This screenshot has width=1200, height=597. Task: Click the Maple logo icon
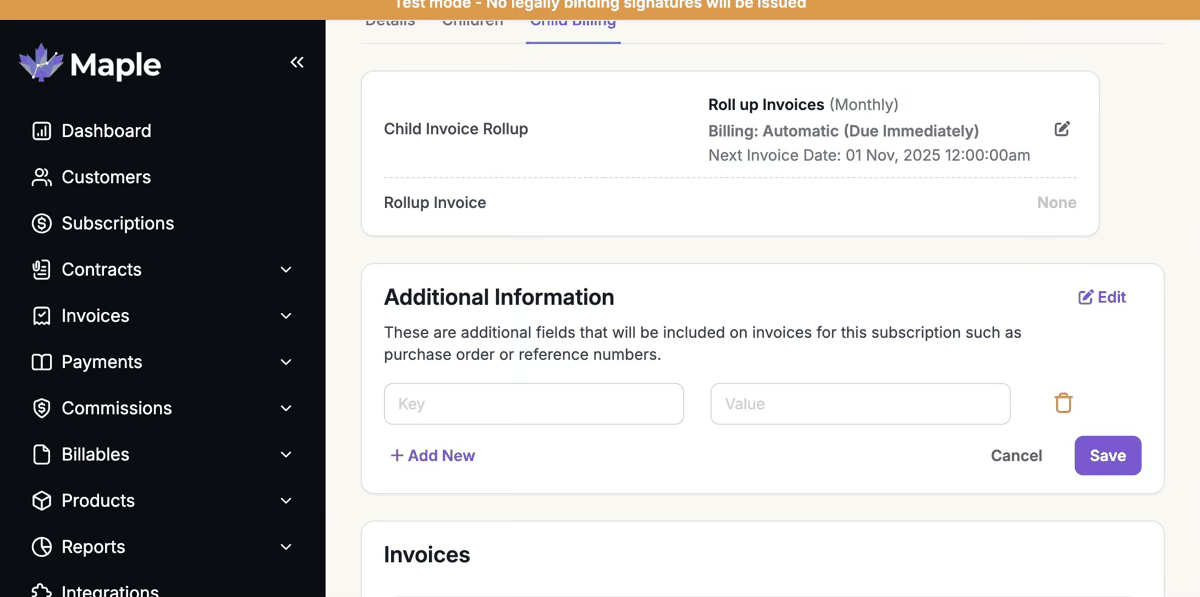41,63
